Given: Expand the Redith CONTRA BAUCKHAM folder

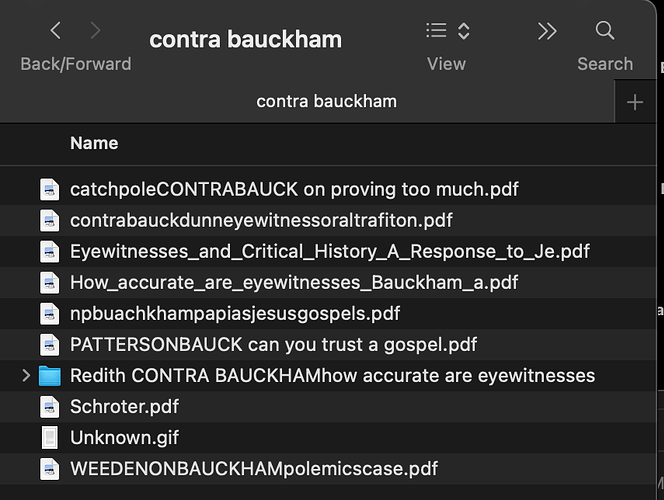Looking at the screenshot, I should [26, 376].
